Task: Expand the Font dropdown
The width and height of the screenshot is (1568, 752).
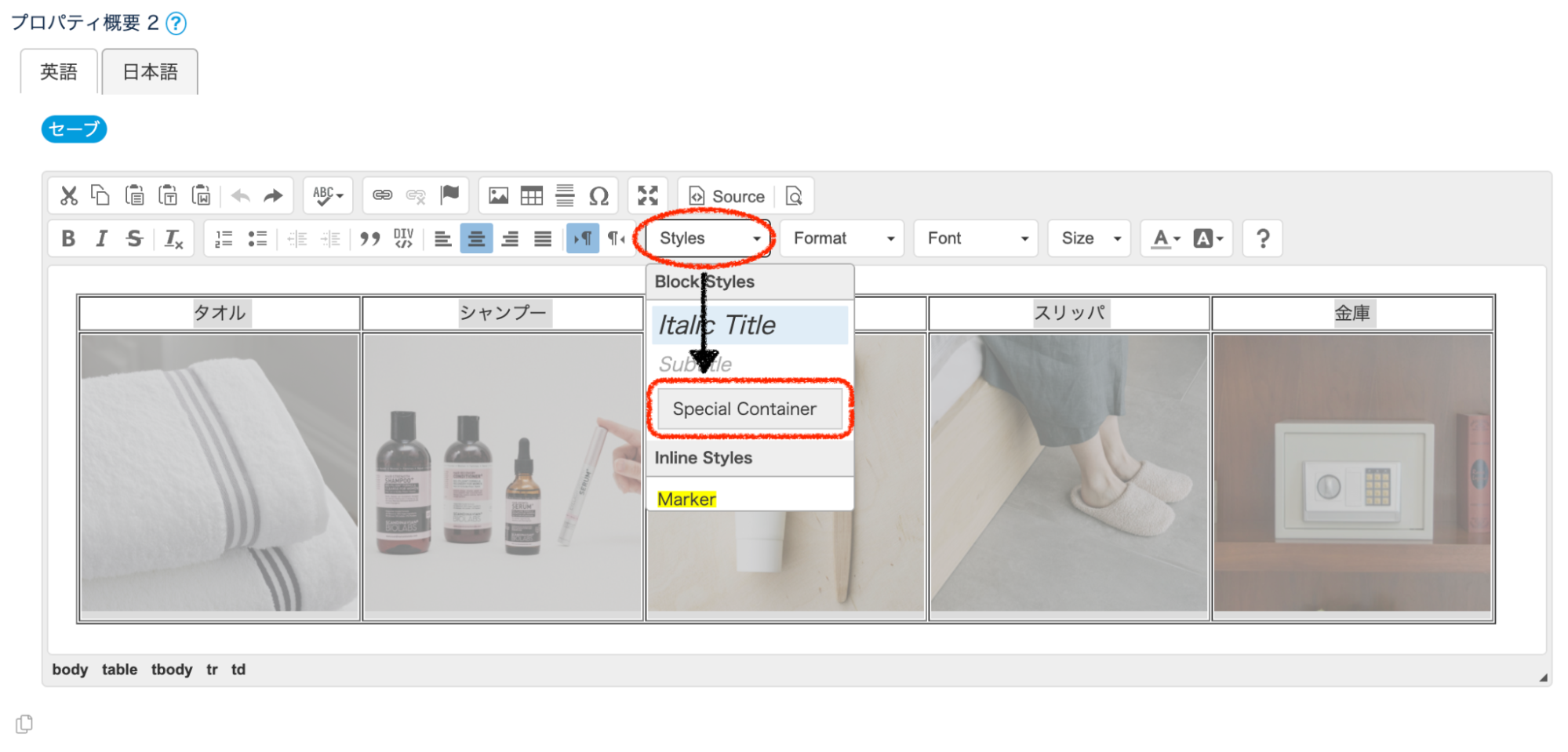Action: [976, 238]
